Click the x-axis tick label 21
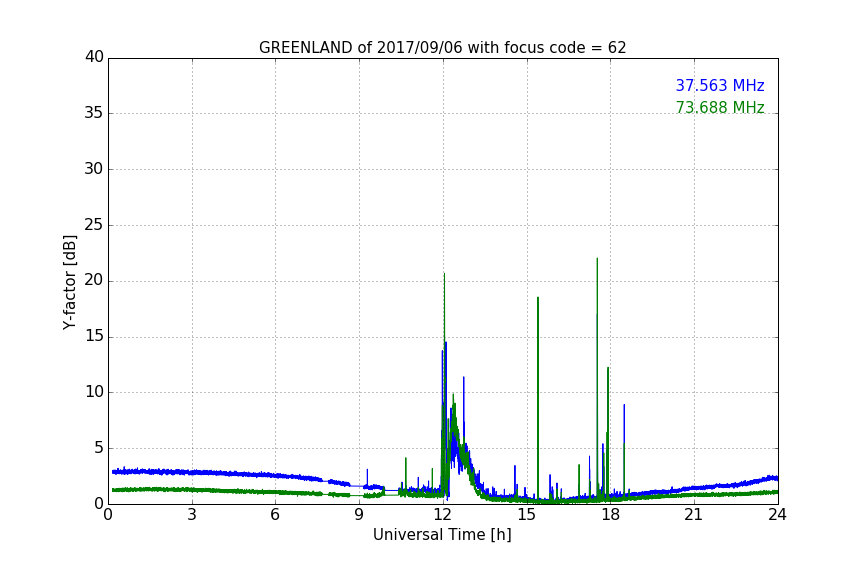This screenshot has height=576, width=864. [x=694, y=515]
